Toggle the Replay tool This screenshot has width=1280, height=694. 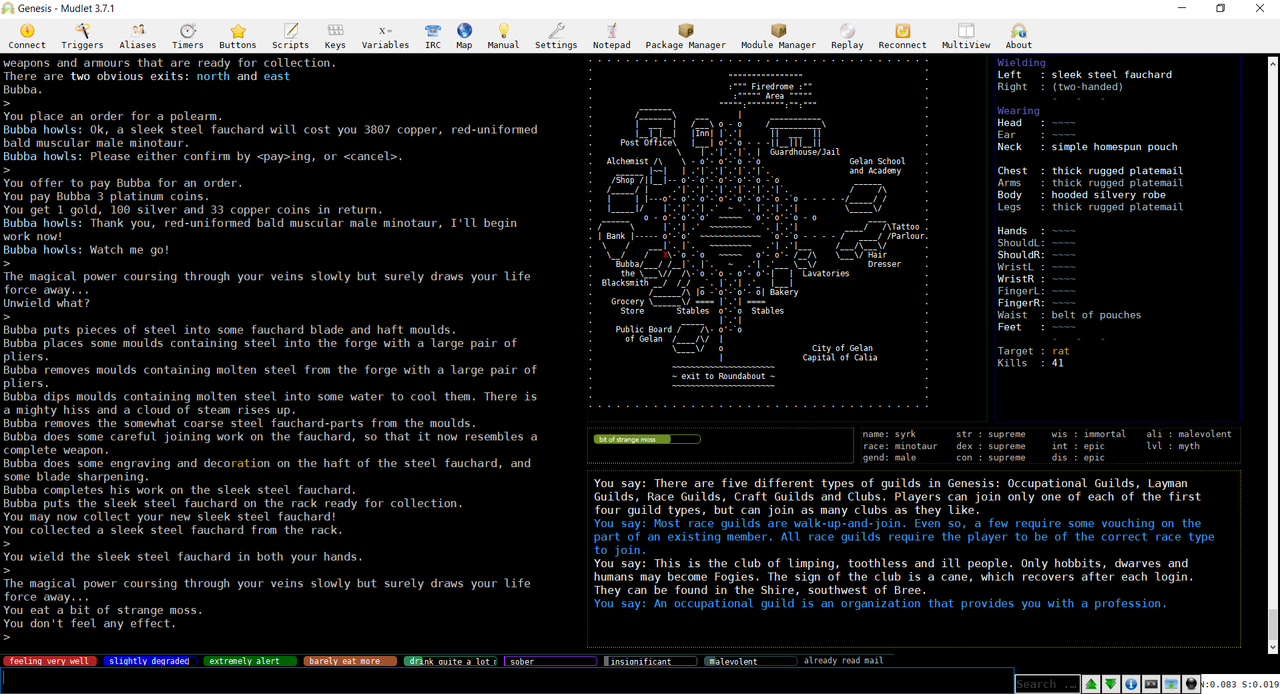pyautogui.click(x=847, y=36)
